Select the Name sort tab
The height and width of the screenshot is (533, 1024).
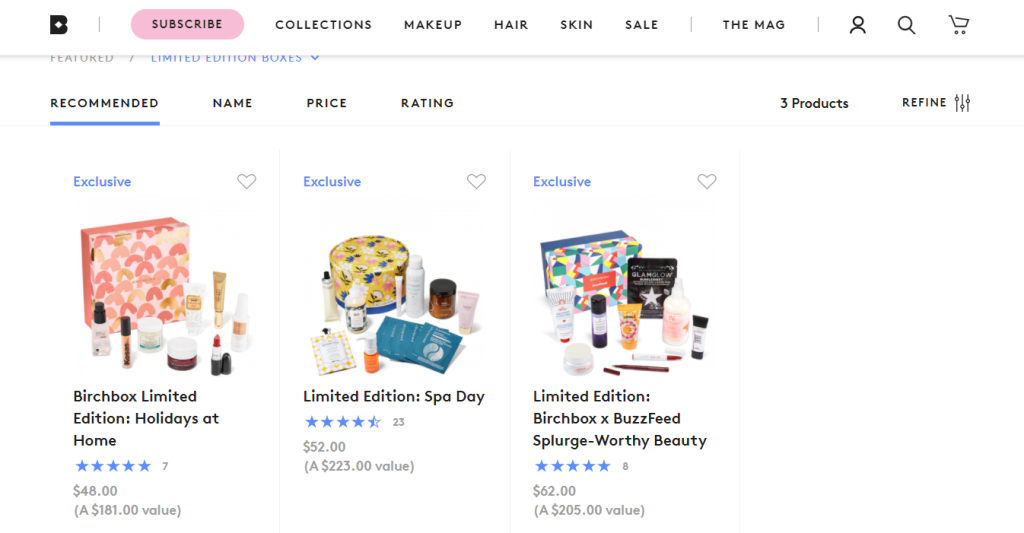(232, 103)
